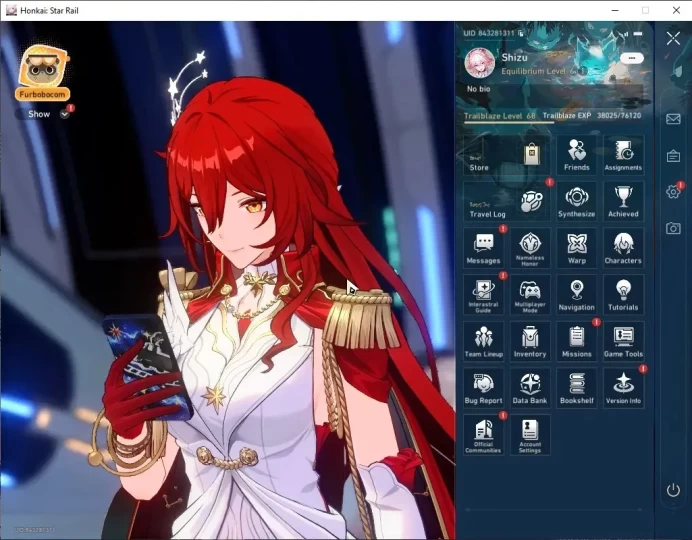Open Account Settings
Image resolution: width=692 pixels, height=540 pixels.
click(x=530, y=435)
